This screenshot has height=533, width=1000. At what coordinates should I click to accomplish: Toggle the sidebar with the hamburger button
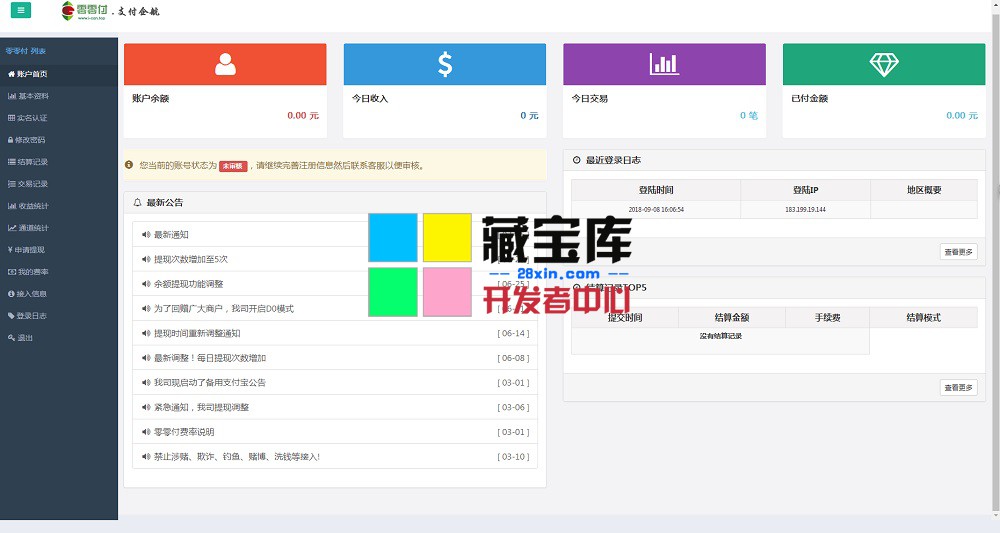click(x=20, y=10)
